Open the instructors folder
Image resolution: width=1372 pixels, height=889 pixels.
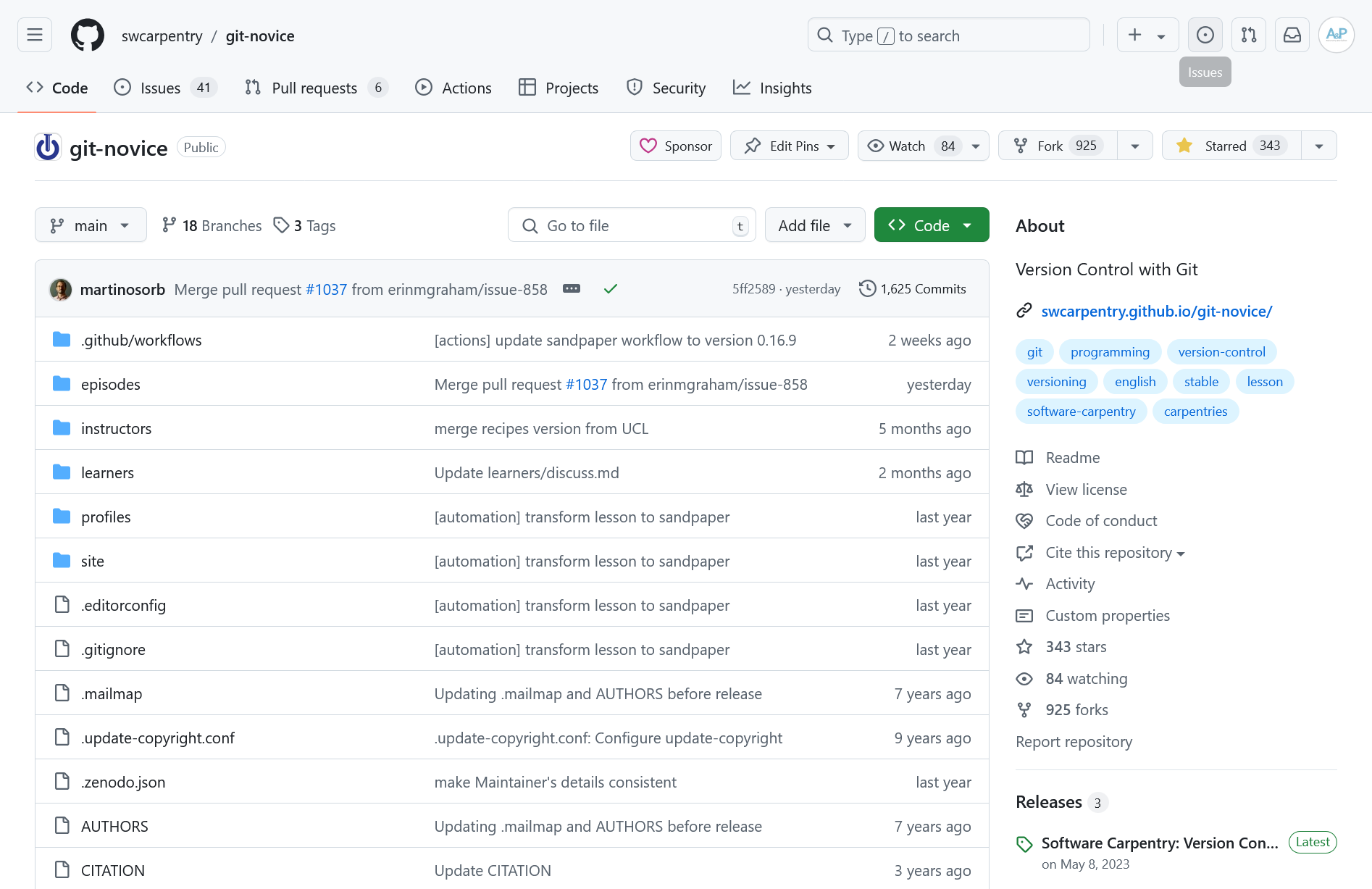[117, 428]
